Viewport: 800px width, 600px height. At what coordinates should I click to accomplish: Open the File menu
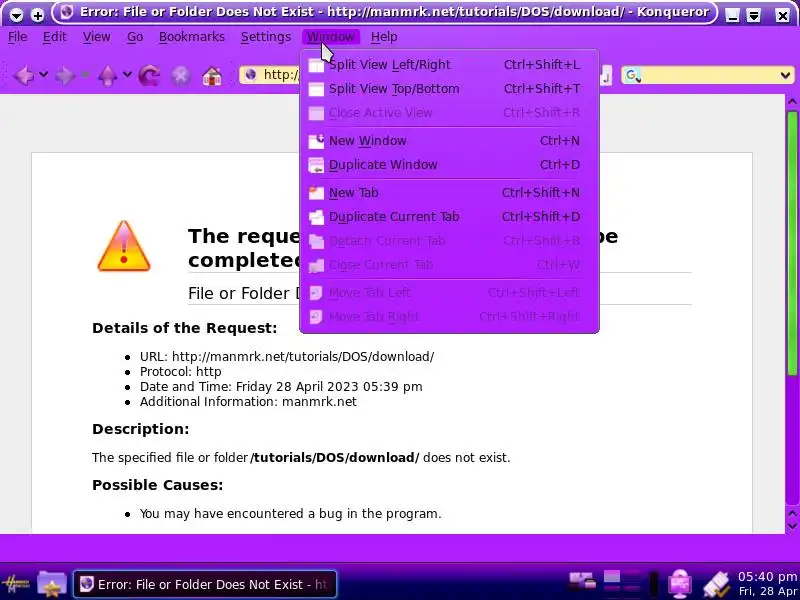point(17,37)
